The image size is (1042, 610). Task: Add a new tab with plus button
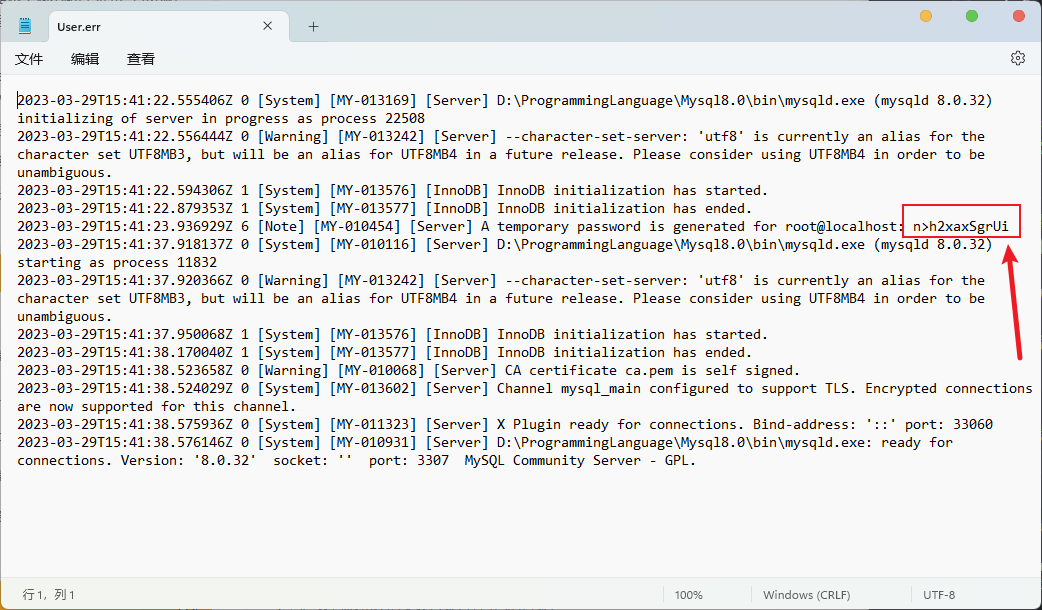pyautogui.click(x=314, y=27)
